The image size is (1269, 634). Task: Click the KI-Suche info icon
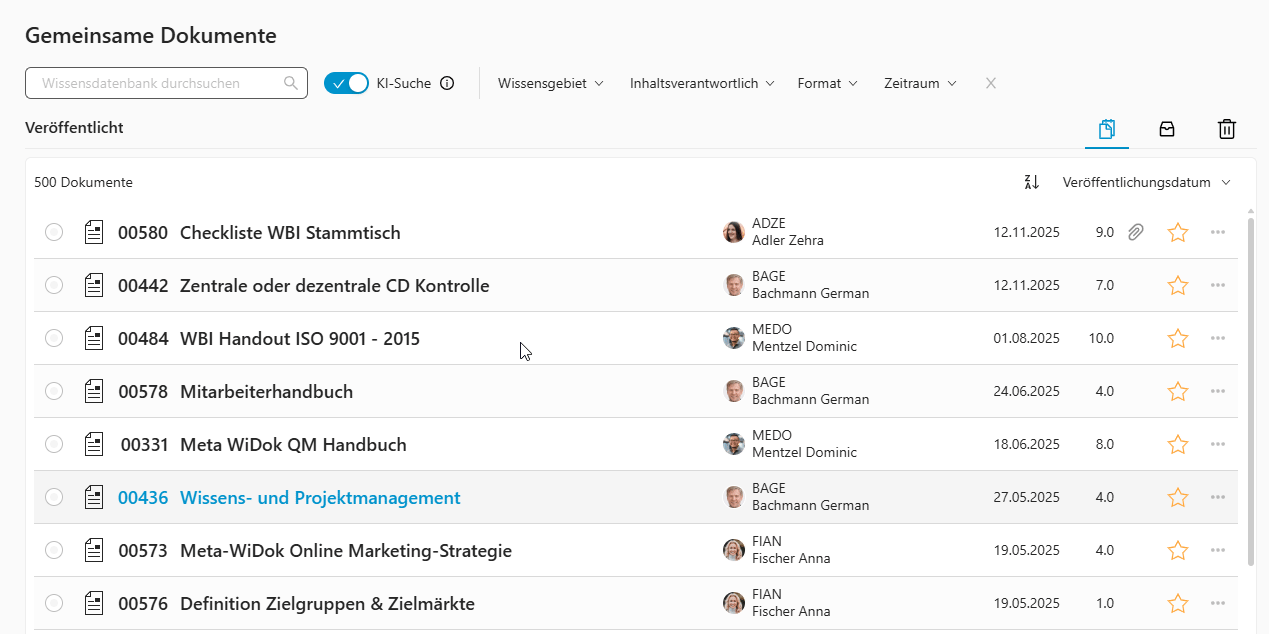click(447, 83)
